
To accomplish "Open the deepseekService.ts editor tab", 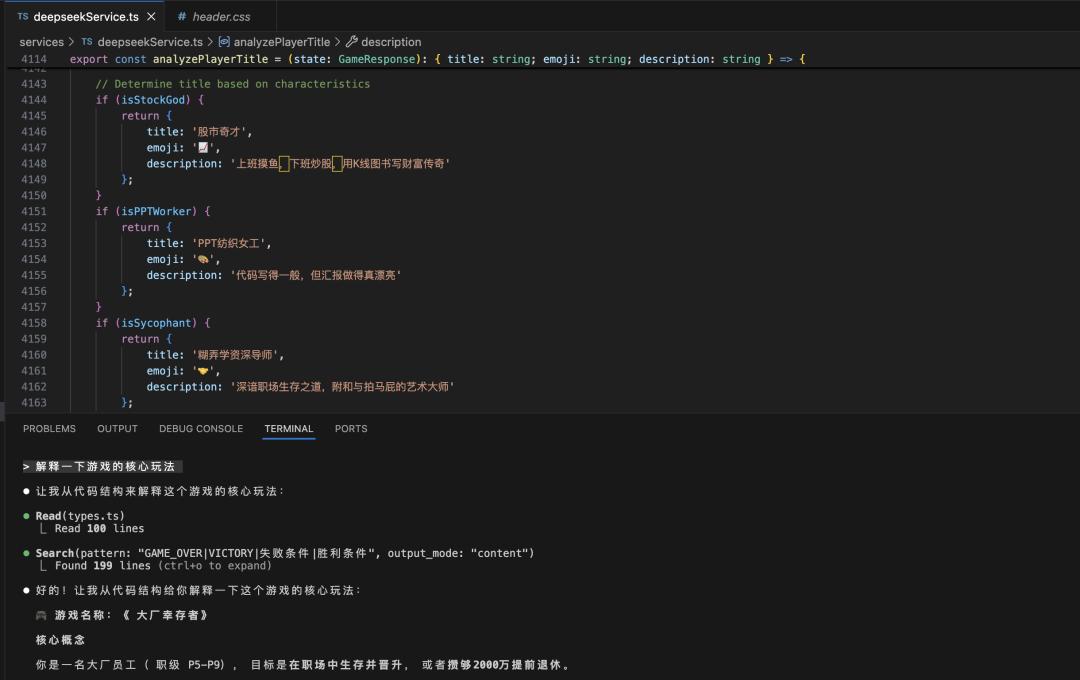I will click(x=85, y=17).
